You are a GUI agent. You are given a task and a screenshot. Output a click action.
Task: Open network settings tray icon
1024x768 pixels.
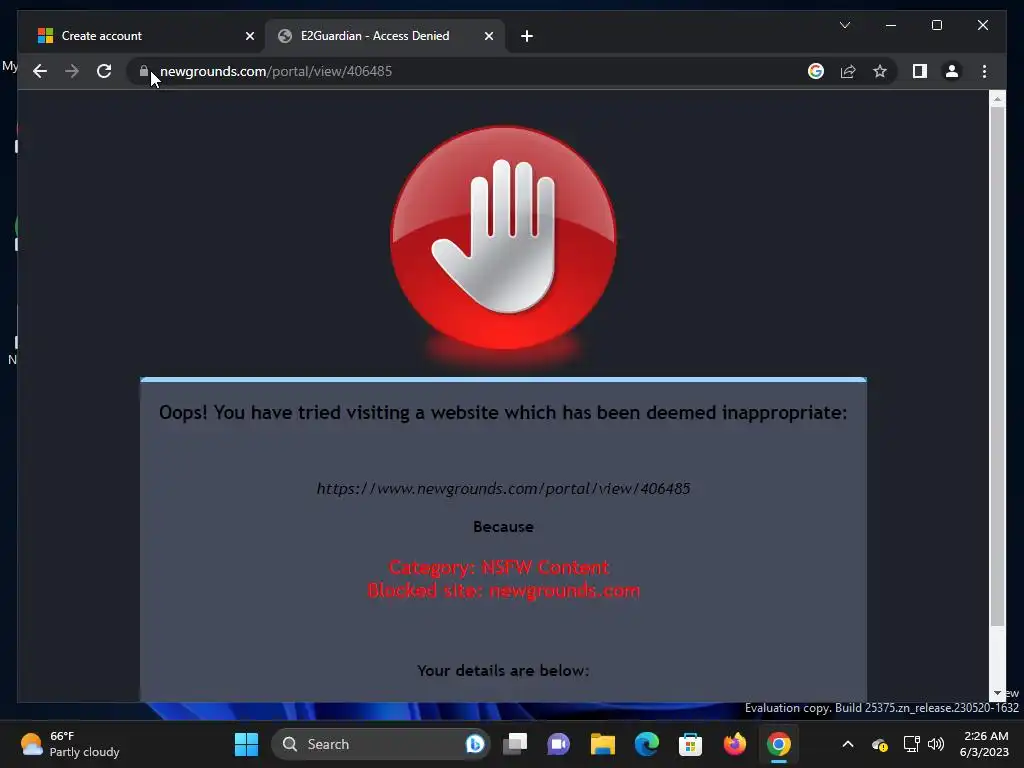click(x=912, y=744)
